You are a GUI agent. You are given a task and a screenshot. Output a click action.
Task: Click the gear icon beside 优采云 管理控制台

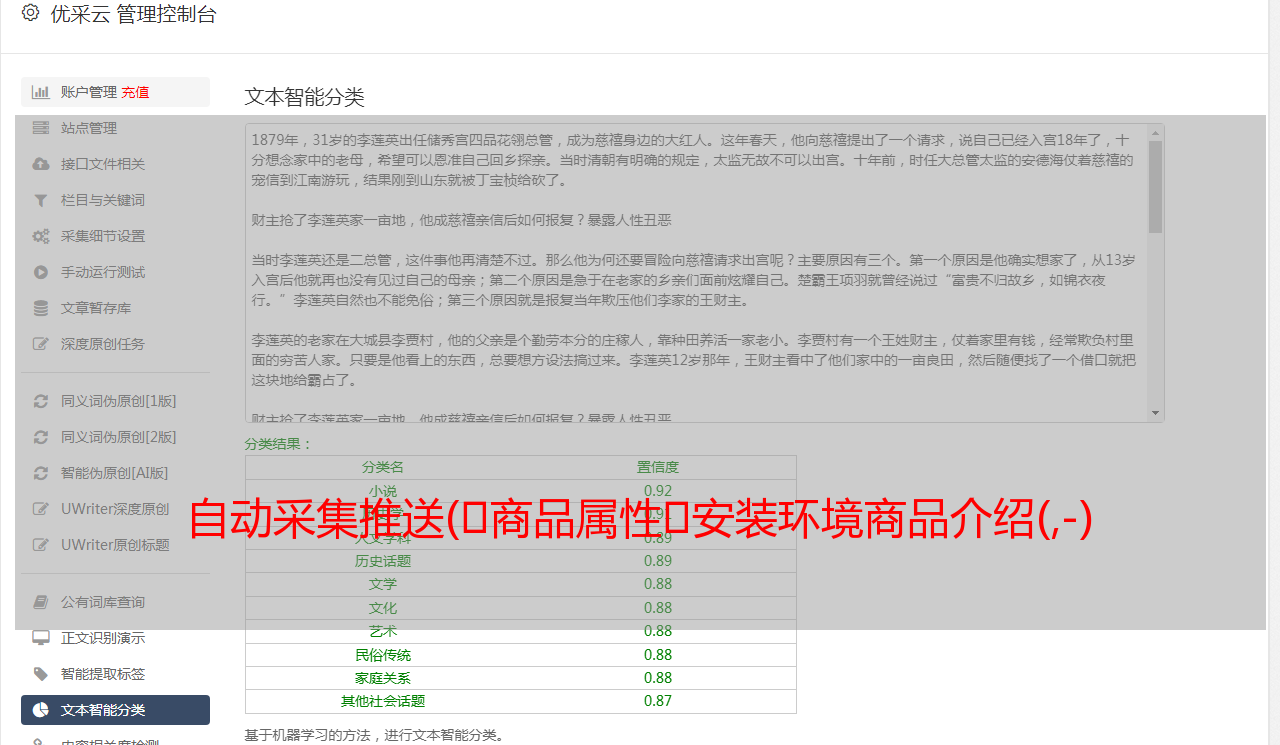click(30, 13)
